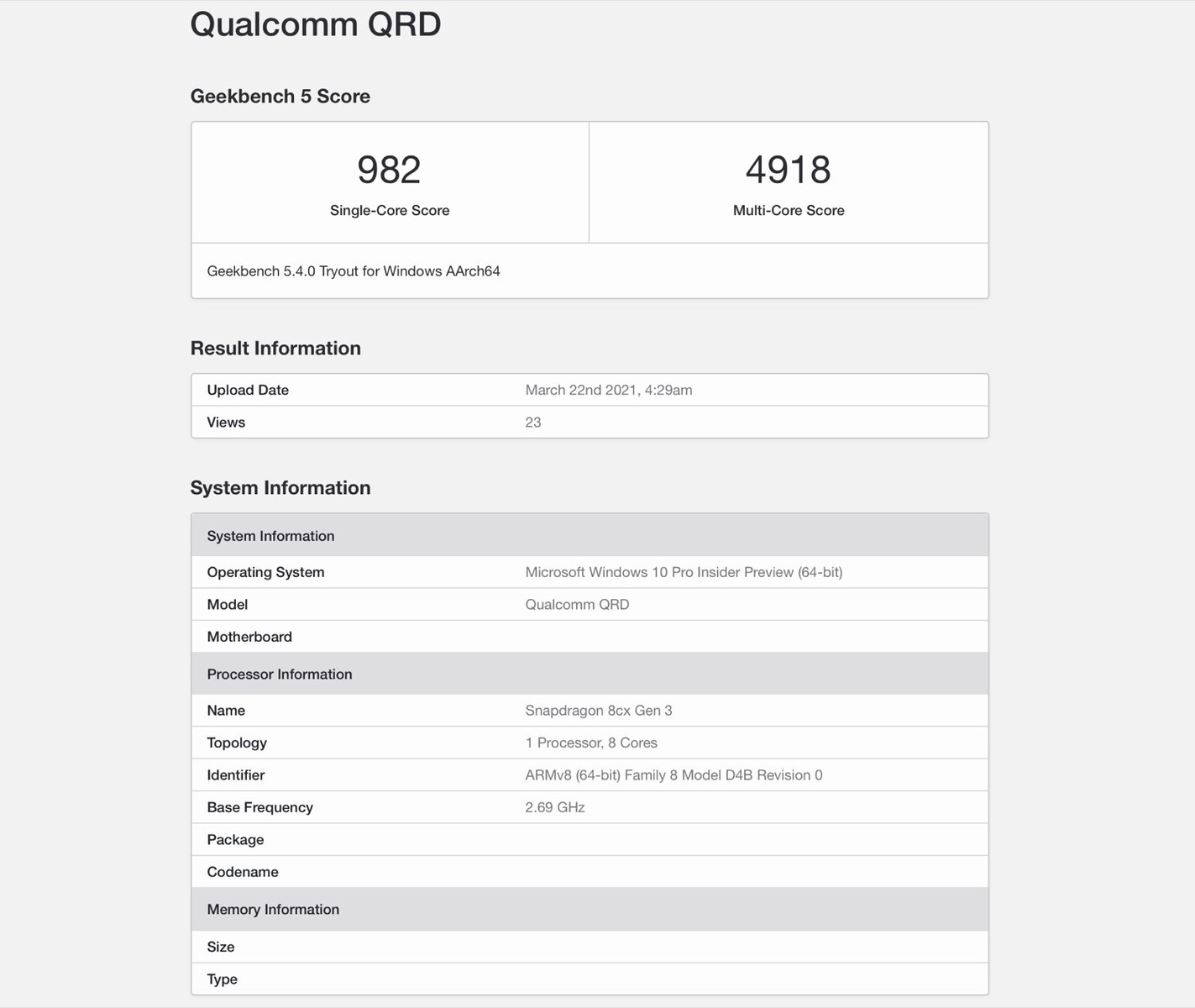The width and height of the screenshot is (1195, 1008).
Task: Click the Upload Date row label
Action: [x=248, y=390]
